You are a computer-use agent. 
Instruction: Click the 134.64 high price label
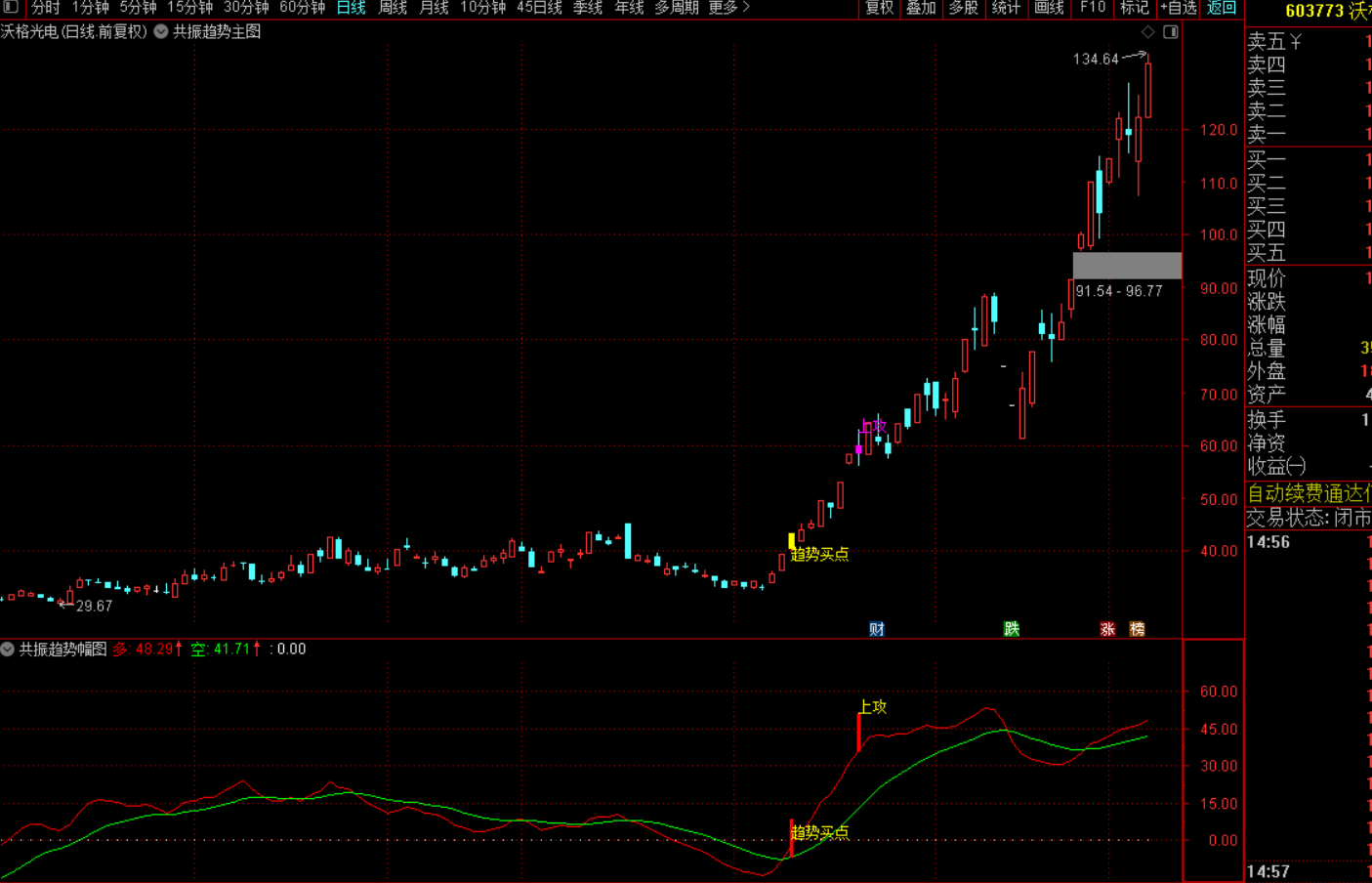point(1096,59)
